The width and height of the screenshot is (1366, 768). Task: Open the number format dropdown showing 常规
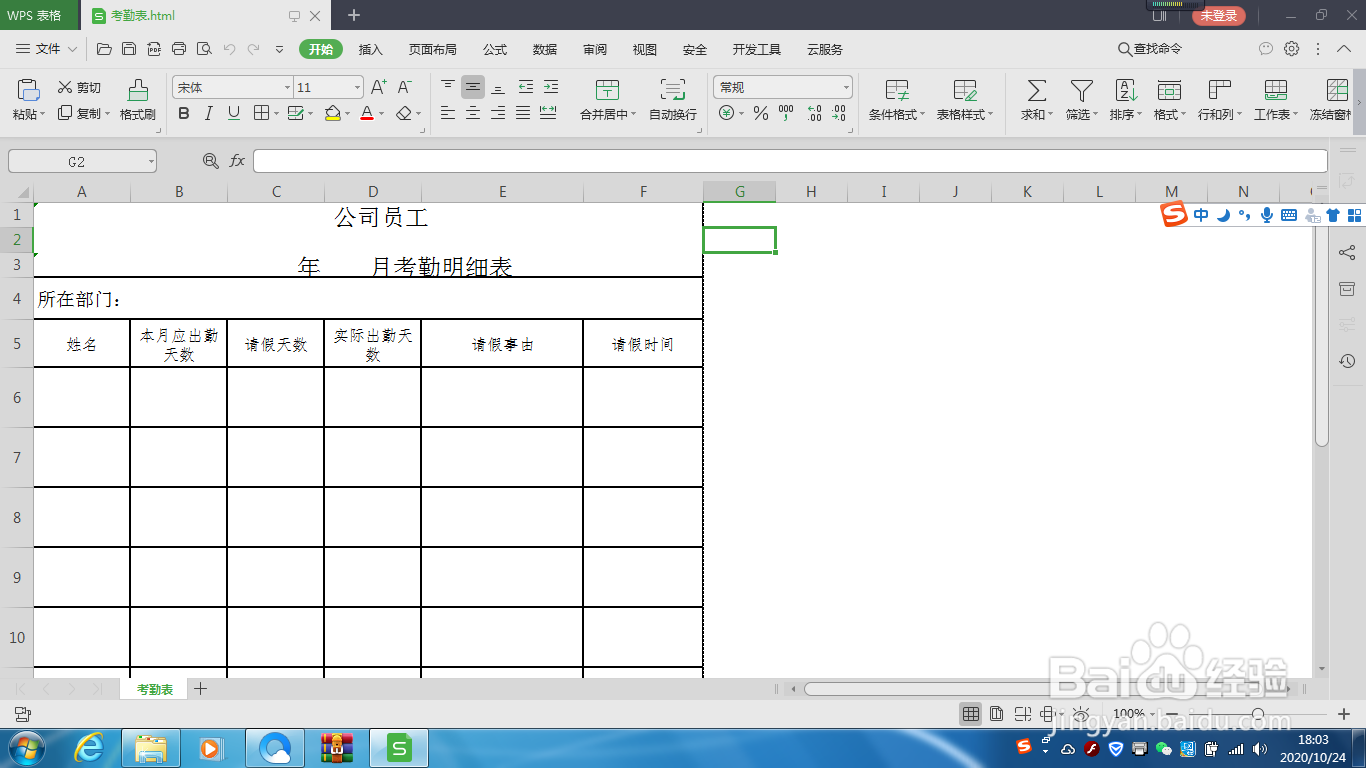[x=783, y=87]
